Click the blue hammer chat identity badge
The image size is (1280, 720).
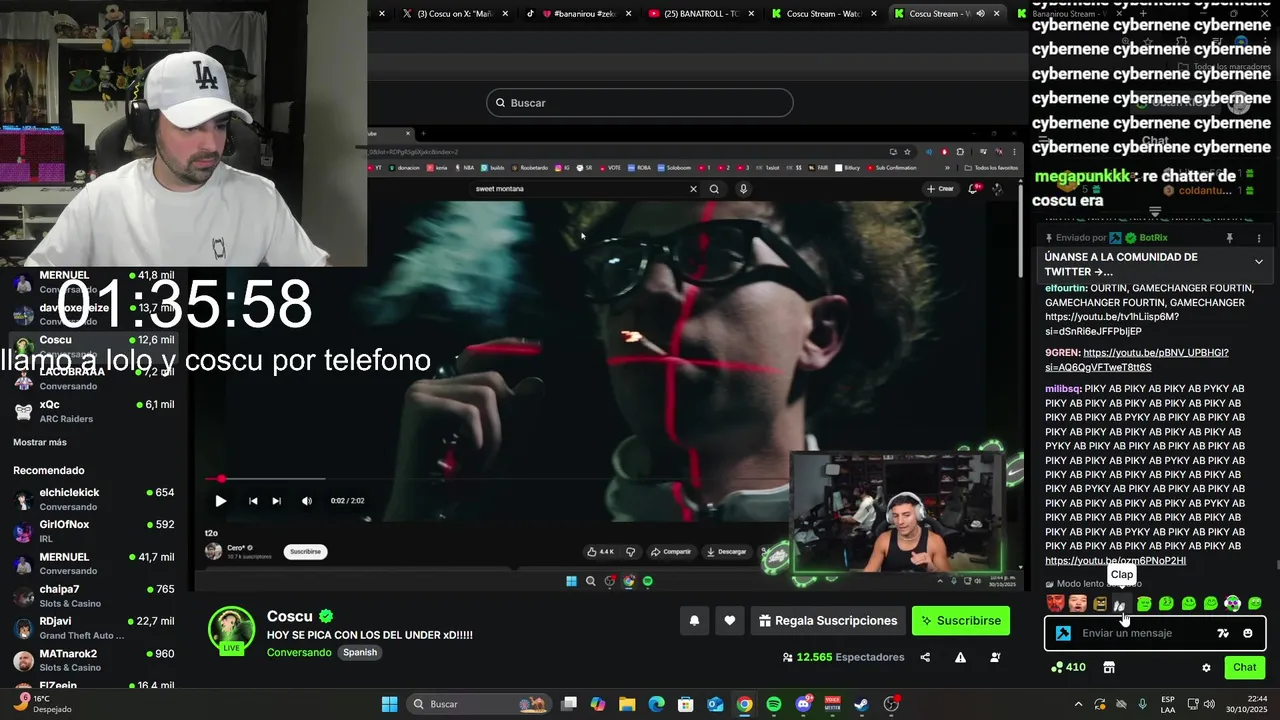coord(1063,633)
